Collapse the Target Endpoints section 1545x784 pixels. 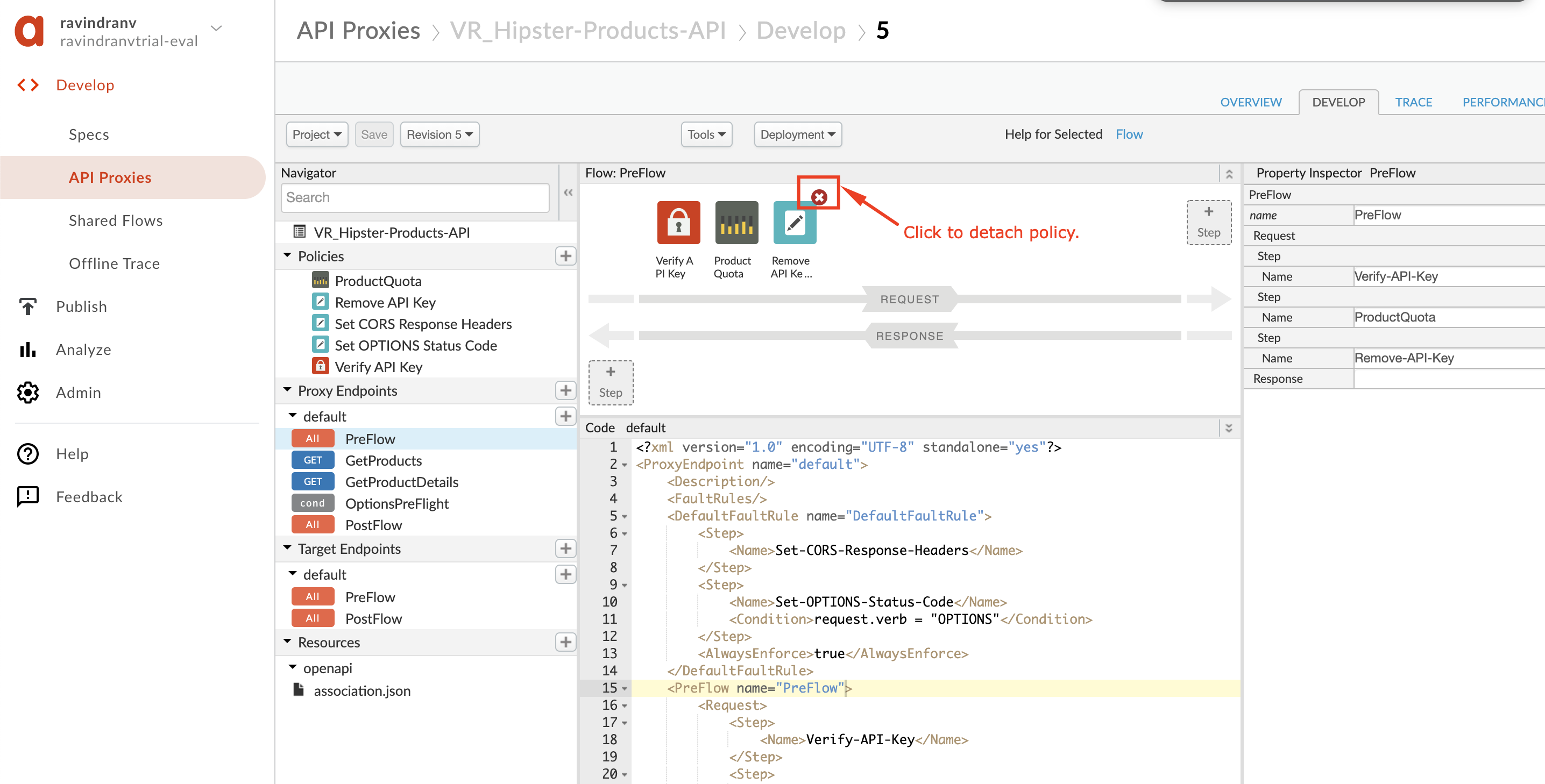pyautogui.click(x=287, y=548)
